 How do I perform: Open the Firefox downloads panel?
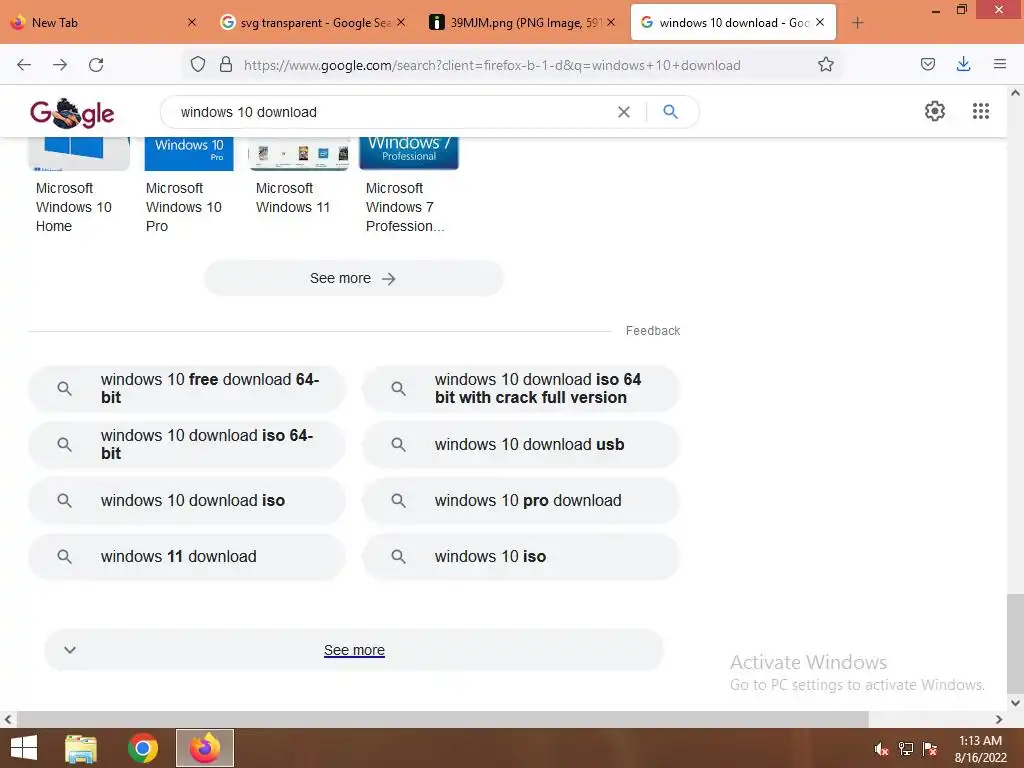[963, 64]
